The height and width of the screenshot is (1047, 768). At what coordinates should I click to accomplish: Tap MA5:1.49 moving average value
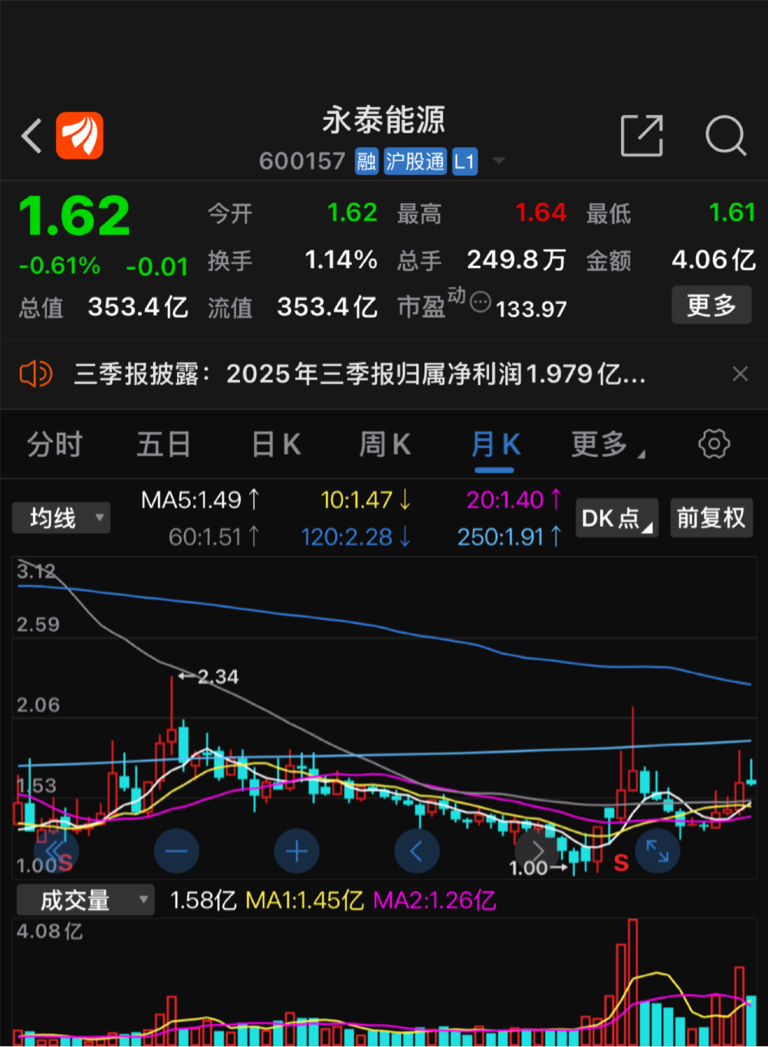coord(200,499)
